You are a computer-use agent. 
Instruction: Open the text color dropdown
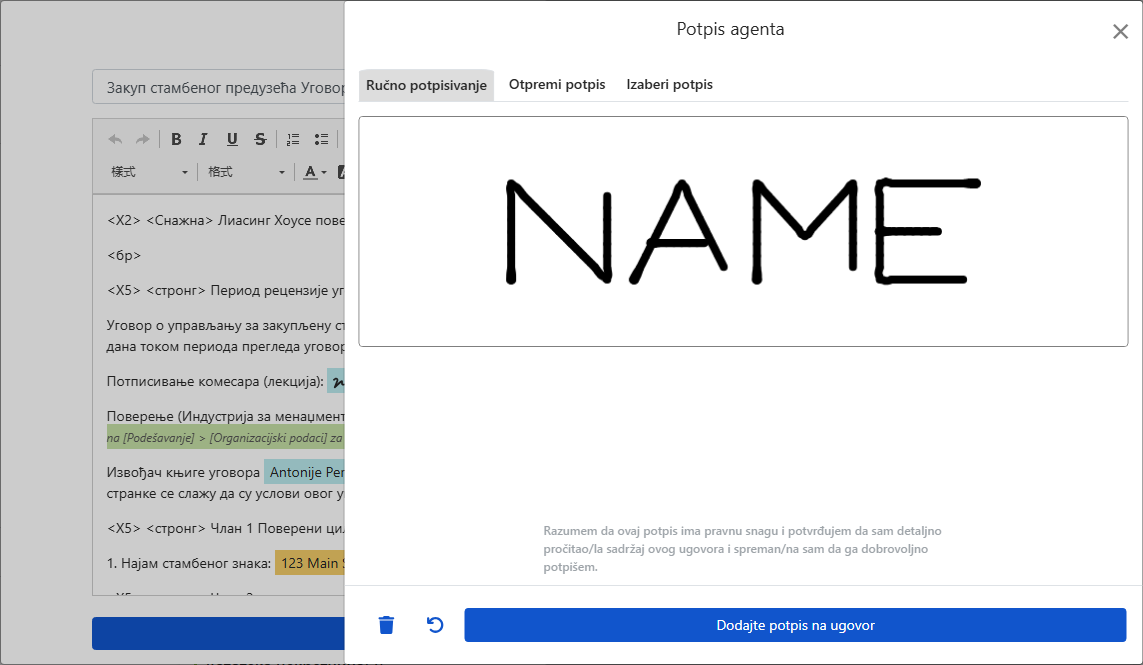pyautogui.click(x=315, y=172)
